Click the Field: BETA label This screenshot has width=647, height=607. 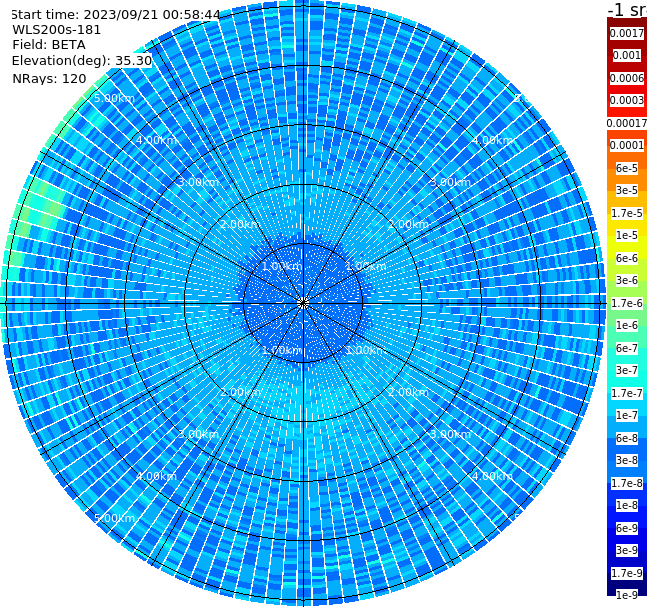(x=49, y=45)
